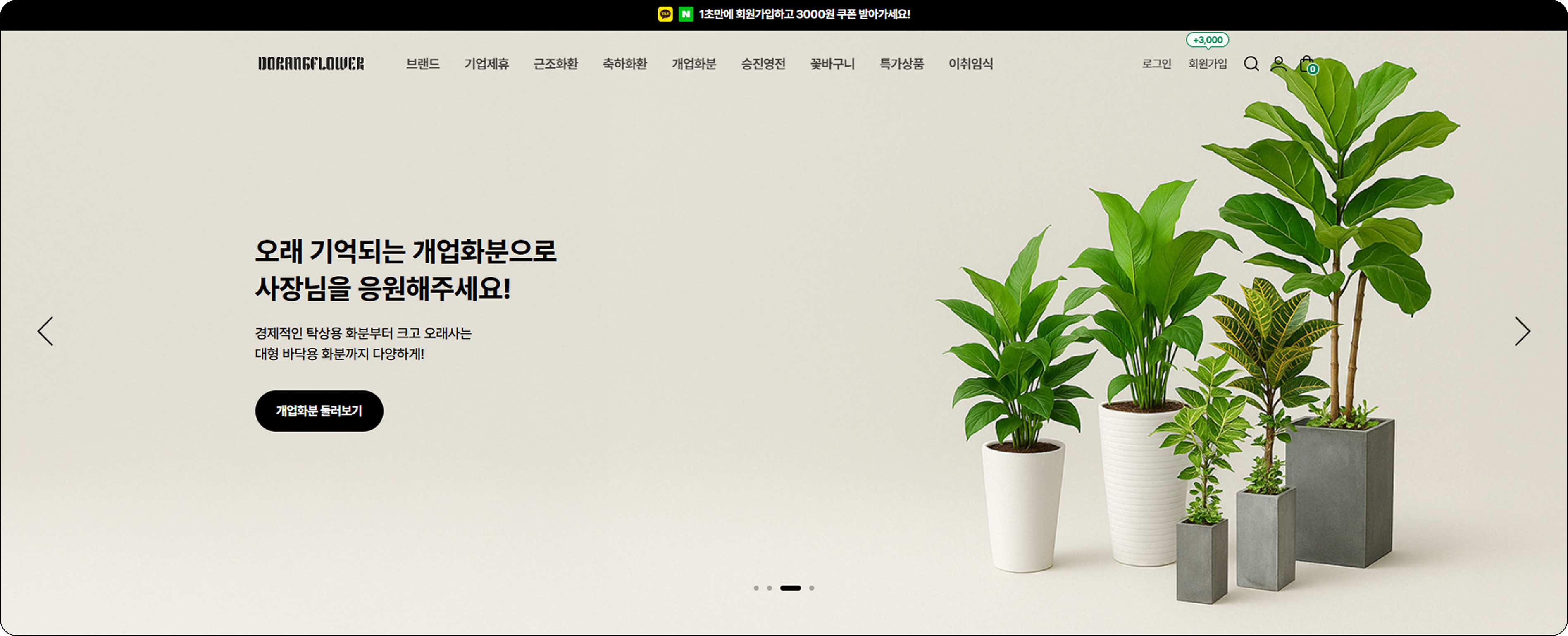1568x636 pixels.
Task: Click the green Naver N icon
Action: (686, 14)
